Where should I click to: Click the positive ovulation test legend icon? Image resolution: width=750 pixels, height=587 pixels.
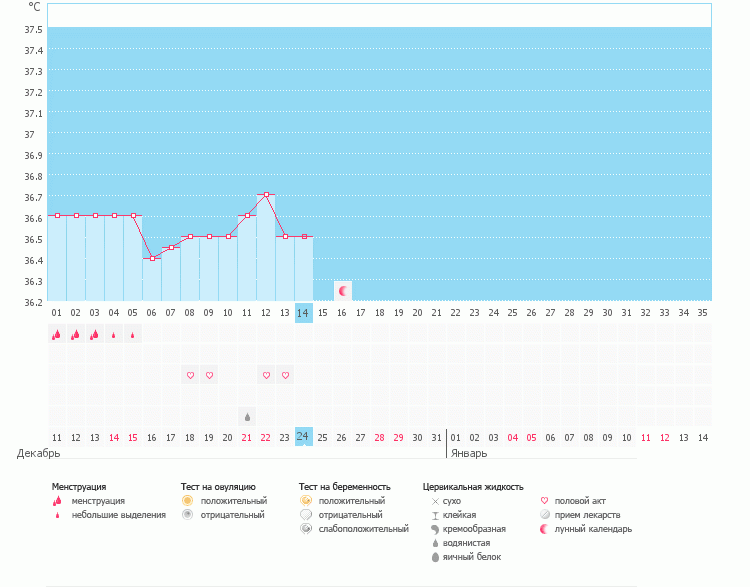pyautogui.click(x=187, y=500)
